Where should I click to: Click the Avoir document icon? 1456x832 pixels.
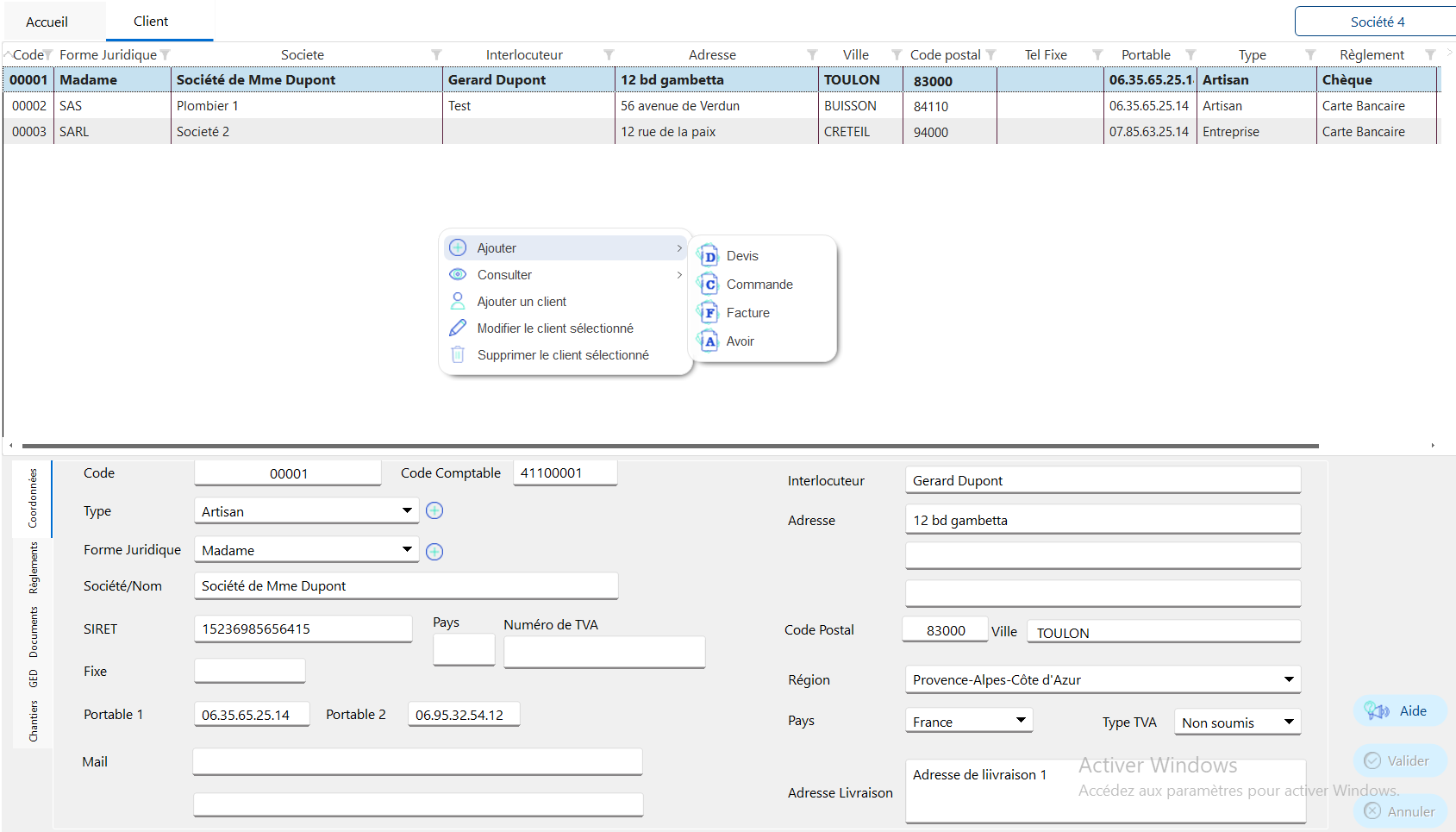pos(708,341)
